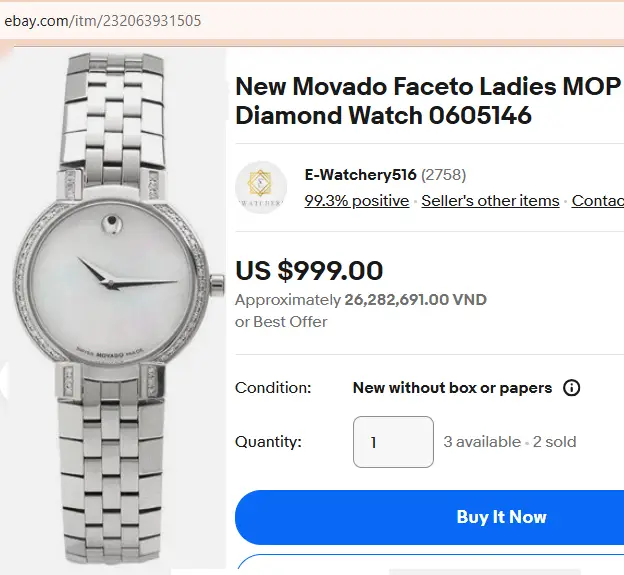
Task: Click the Contact seller link
Action: [x=597, y=201]
